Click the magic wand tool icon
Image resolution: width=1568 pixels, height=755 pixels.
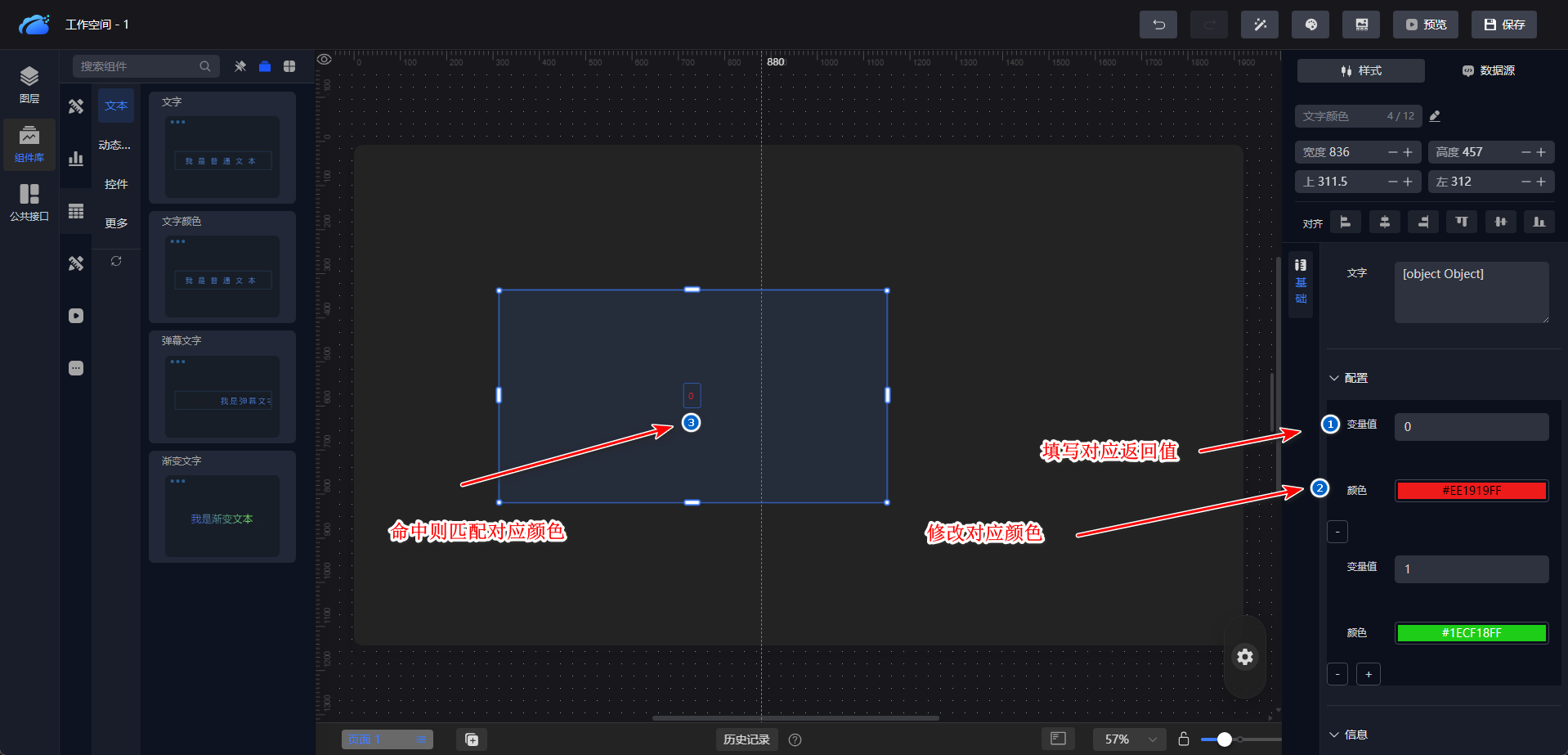click(x=1259, y=25)
